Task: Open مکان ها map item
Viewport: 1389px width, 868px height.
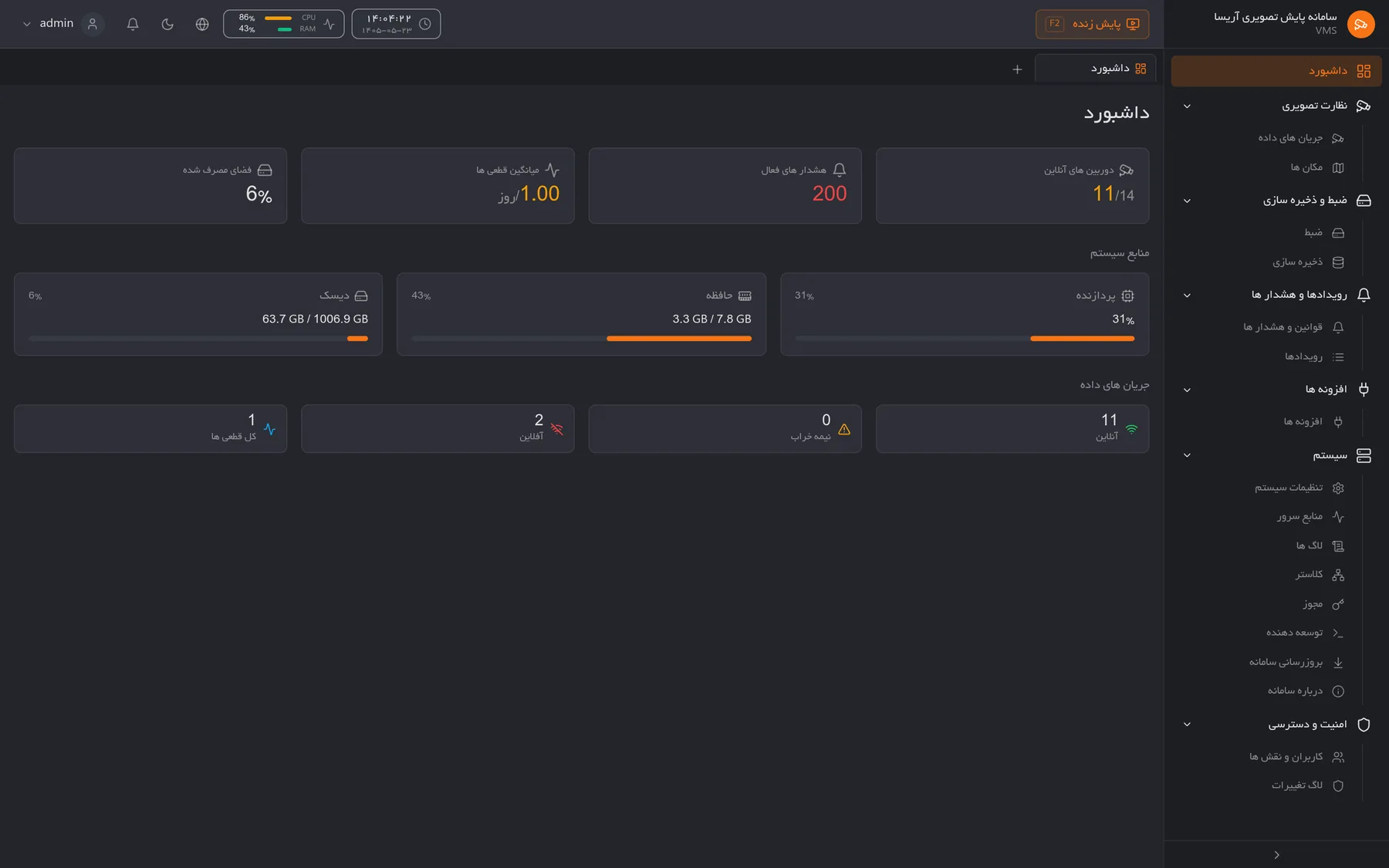Action: point(1316,167)
